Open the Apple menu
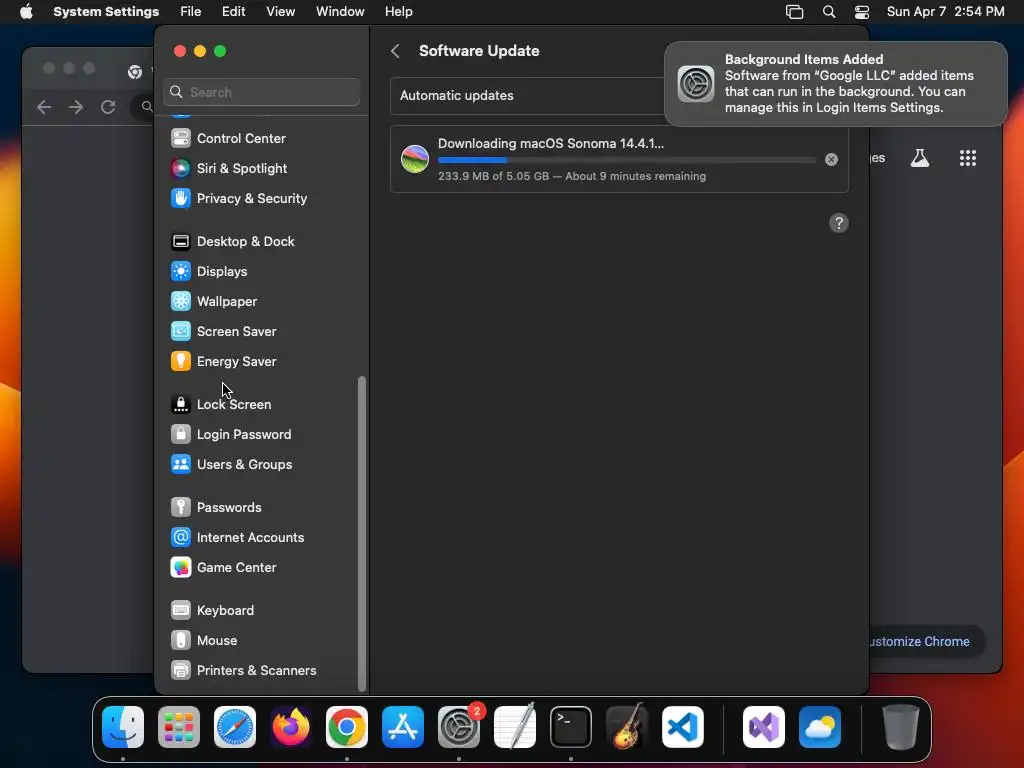Screen dimensions: 1024x768 coord(26,12)
